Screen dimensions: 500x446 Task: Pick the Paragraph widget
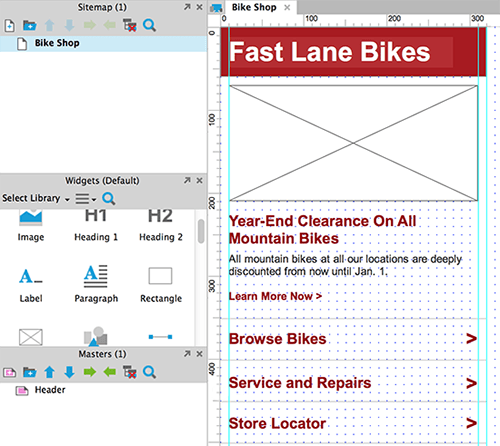[x=96, y=284]
